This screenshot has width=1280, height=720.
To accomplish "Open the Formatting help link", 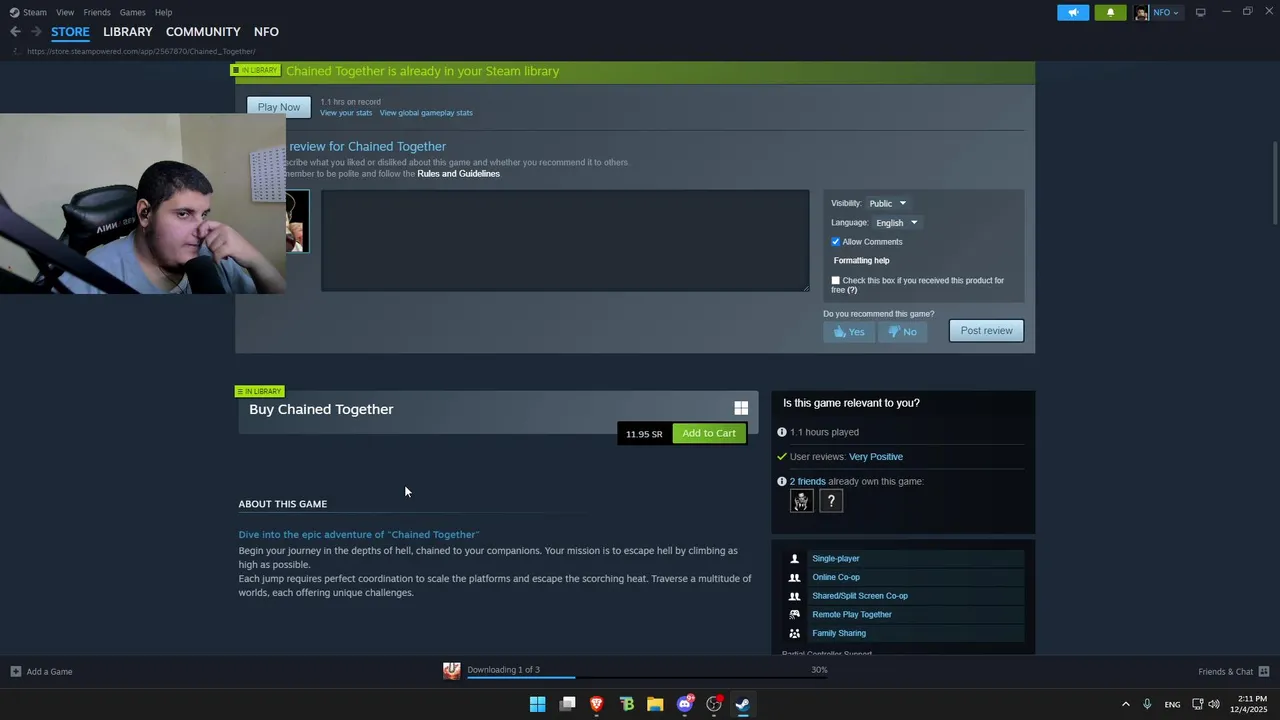I will 861,261.
